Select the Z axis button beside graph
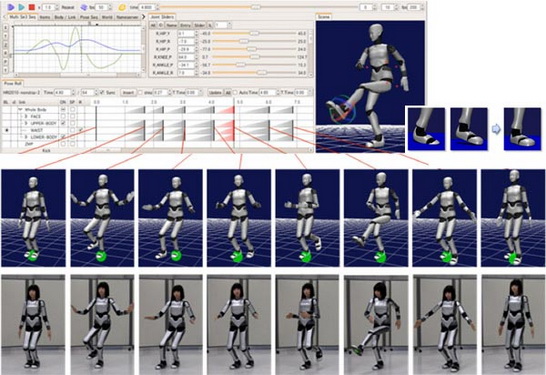Image resolution: width=546 pixels, height=375 pixels. tap(6, 45)
